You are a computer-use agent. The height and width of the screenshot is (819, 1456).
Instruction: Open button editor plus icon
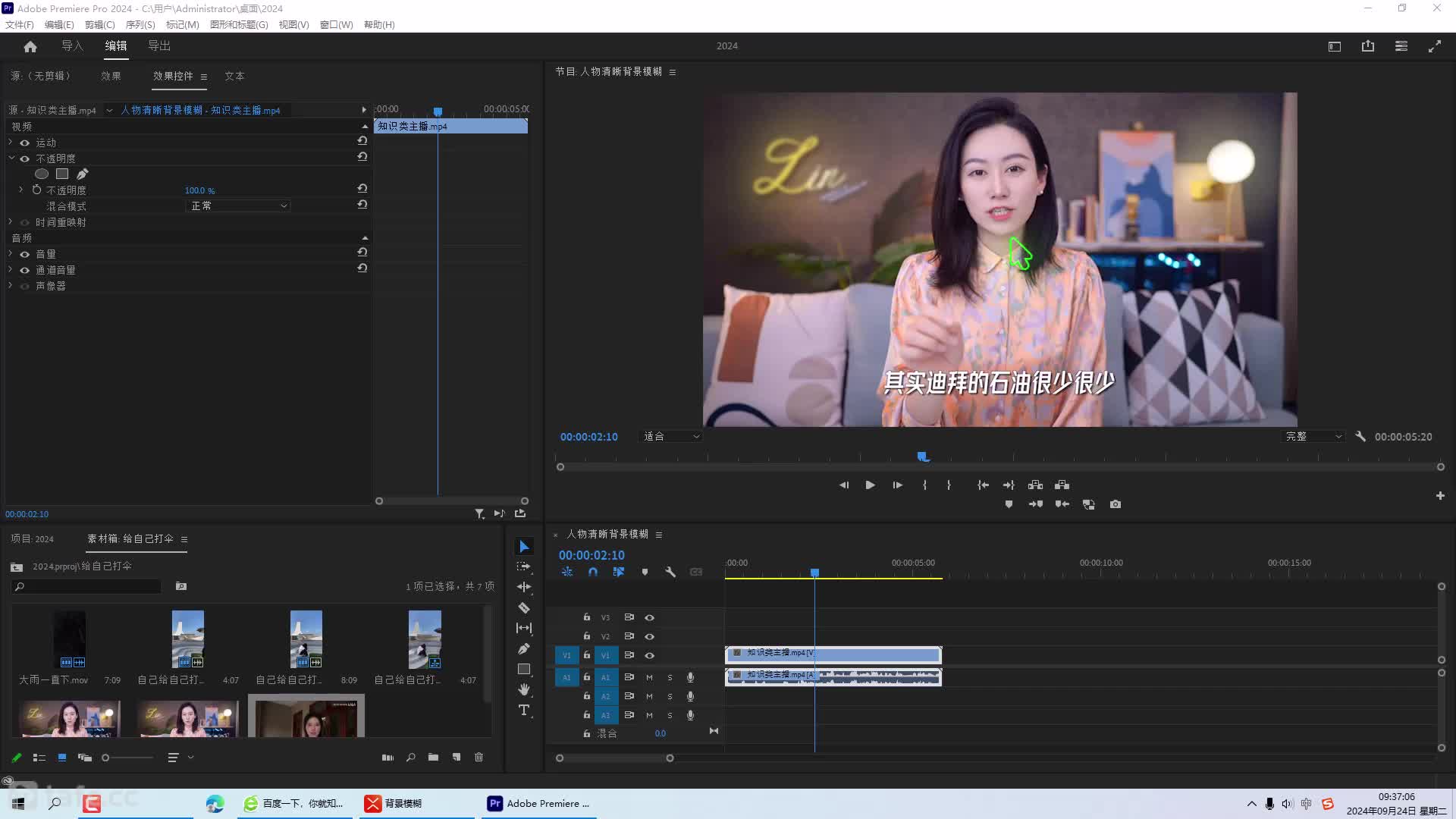pos(1440,496)
